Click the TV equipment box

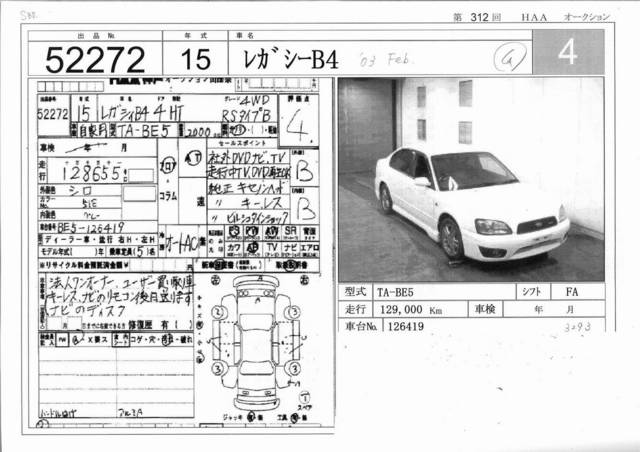(x=271, y=248)
